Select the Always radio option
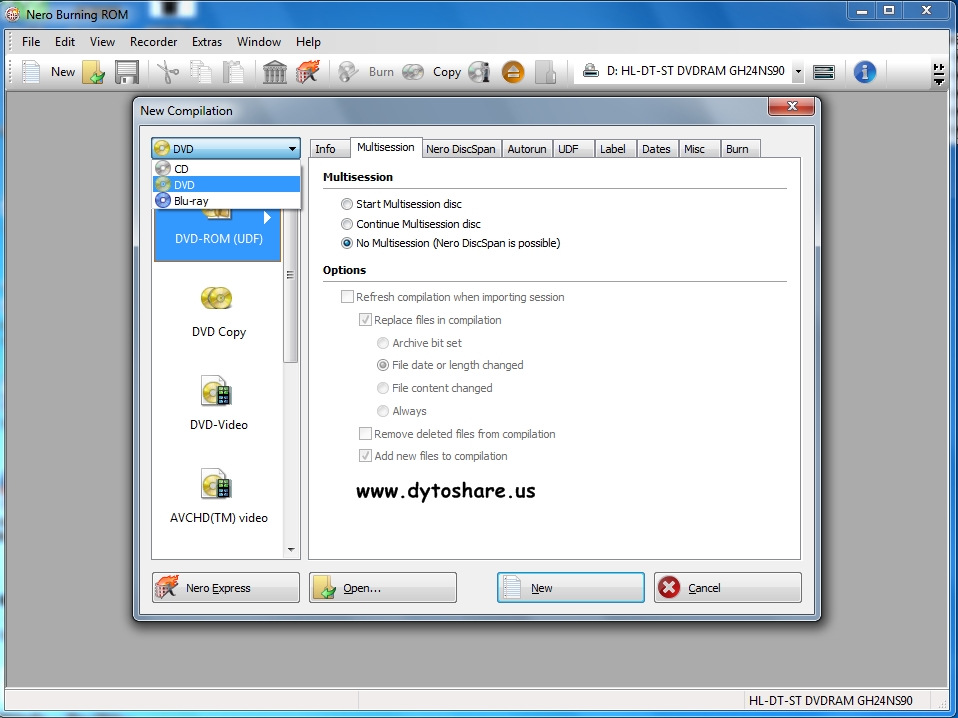 point(401,411)
